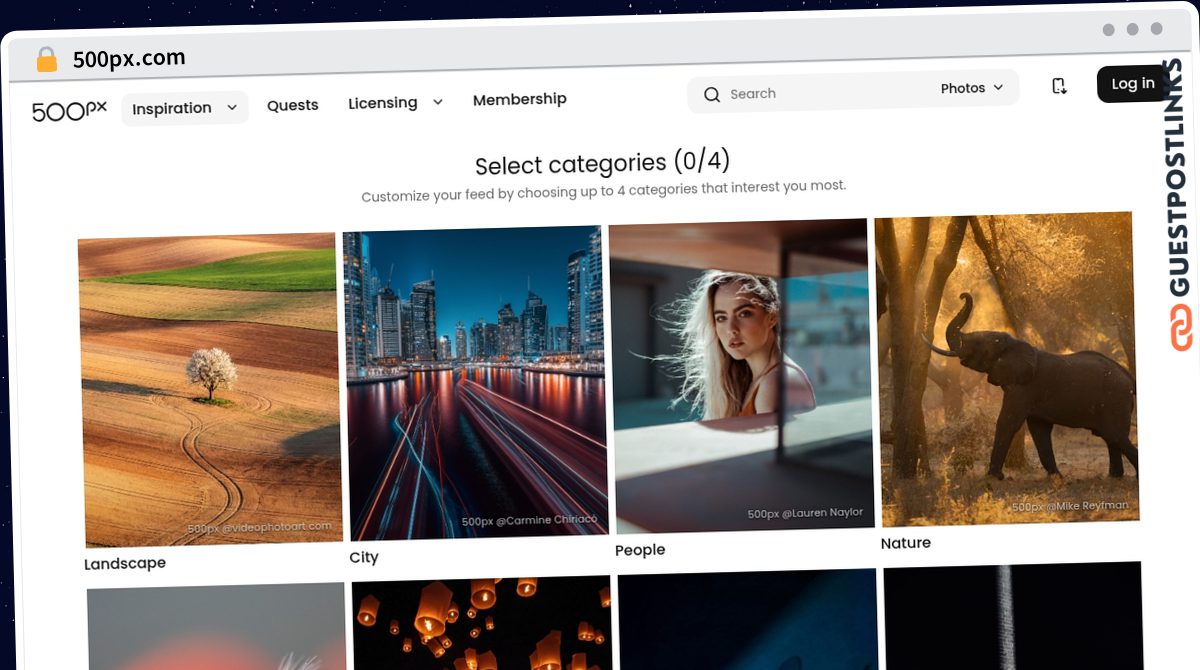The image size is (1200, 670).
Task: Click the Log in button
Action: pos(1133,84)
